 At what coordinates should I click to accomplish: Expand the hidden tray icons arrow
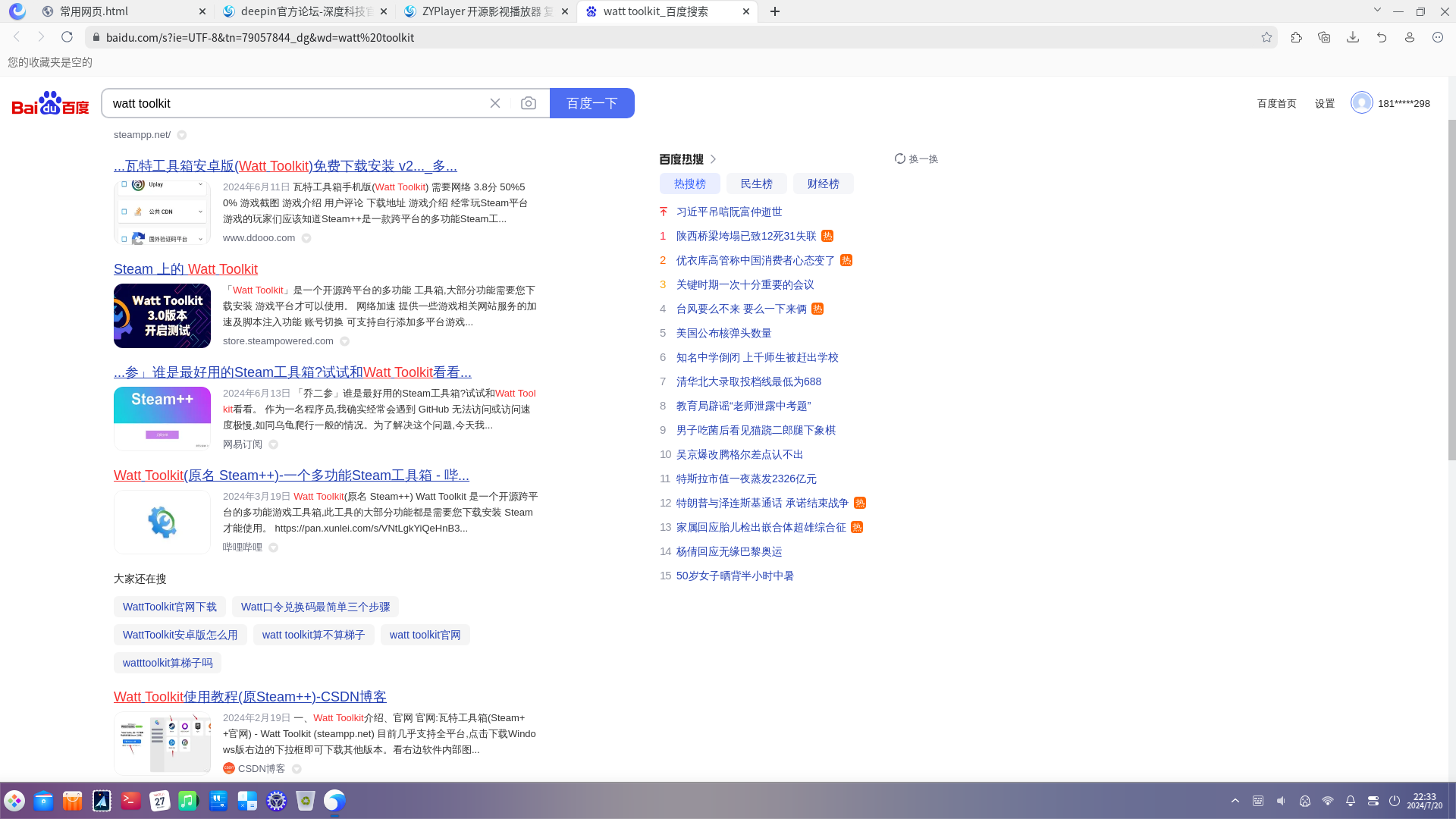pos(1235,801)
